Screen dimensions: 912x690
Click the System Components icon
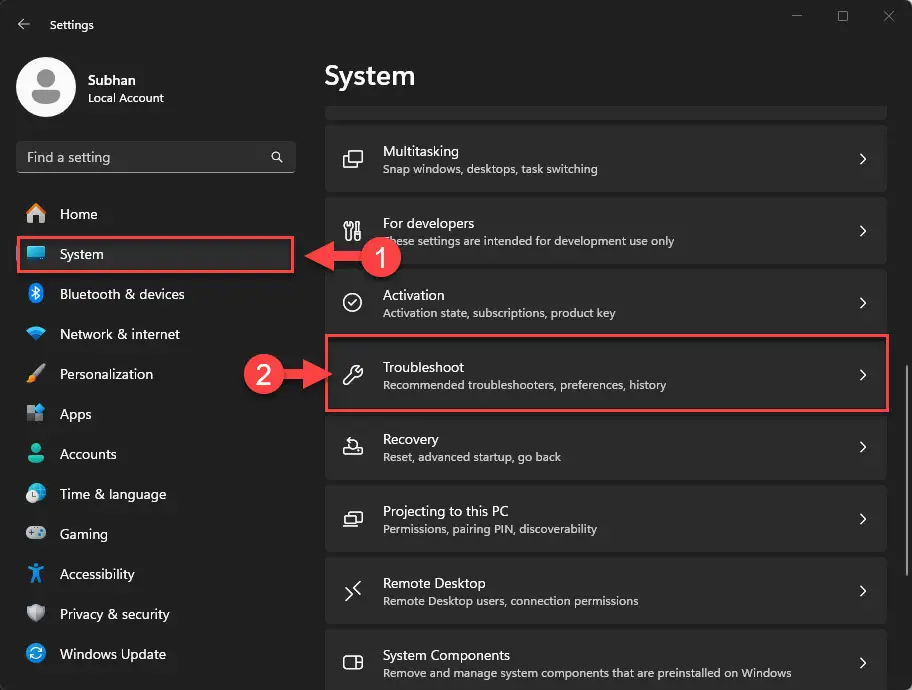click(x=352, y=663)
